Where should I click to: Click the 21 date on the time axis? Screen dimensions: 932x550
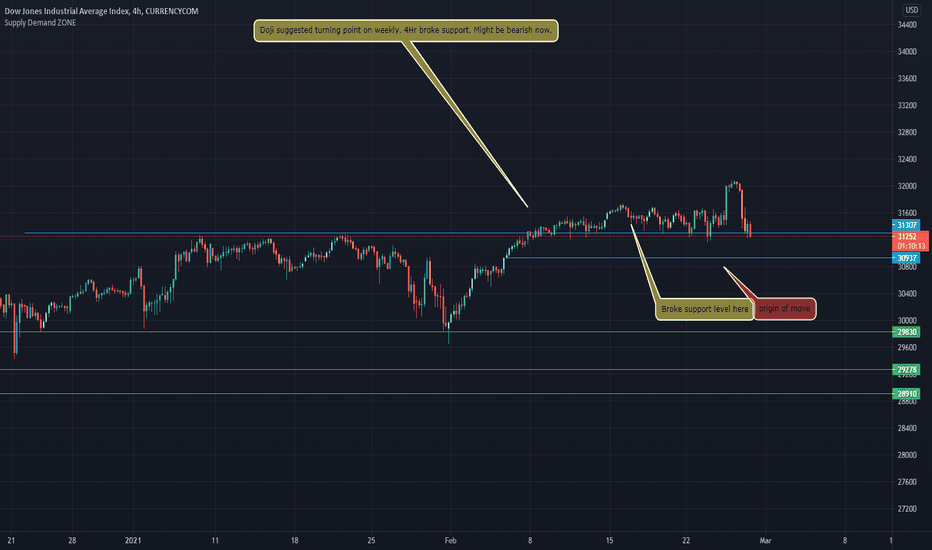(x=11, y=540)
